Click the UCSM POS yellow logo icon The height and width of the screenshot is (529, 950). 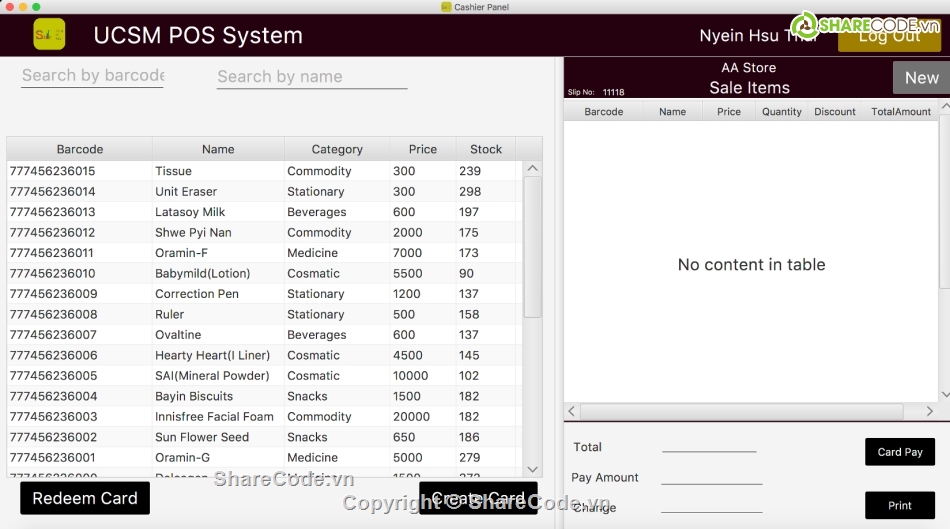(49, 35)
